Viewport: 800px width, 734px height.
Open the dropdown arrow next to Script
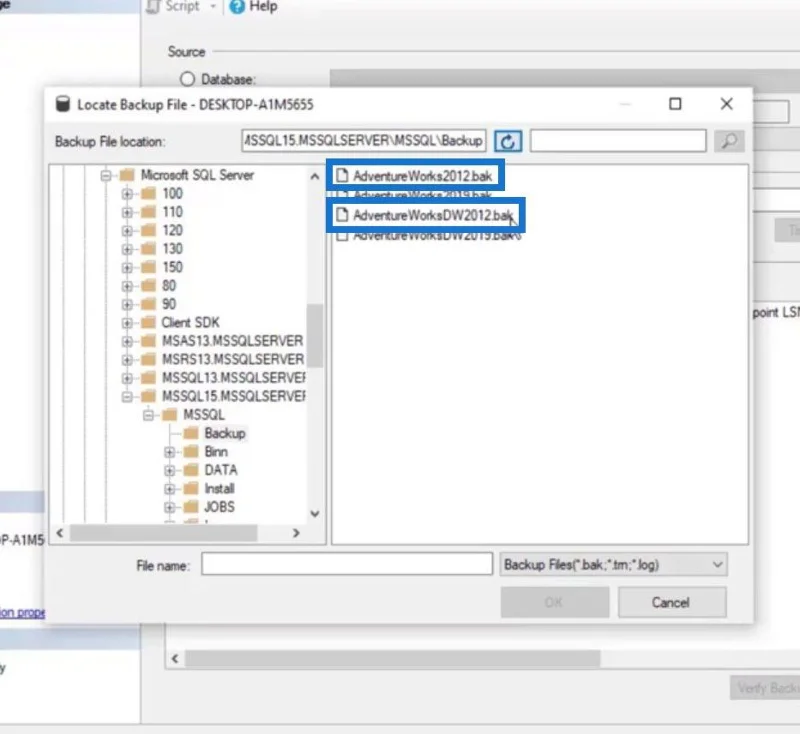(x=213, y=7)
